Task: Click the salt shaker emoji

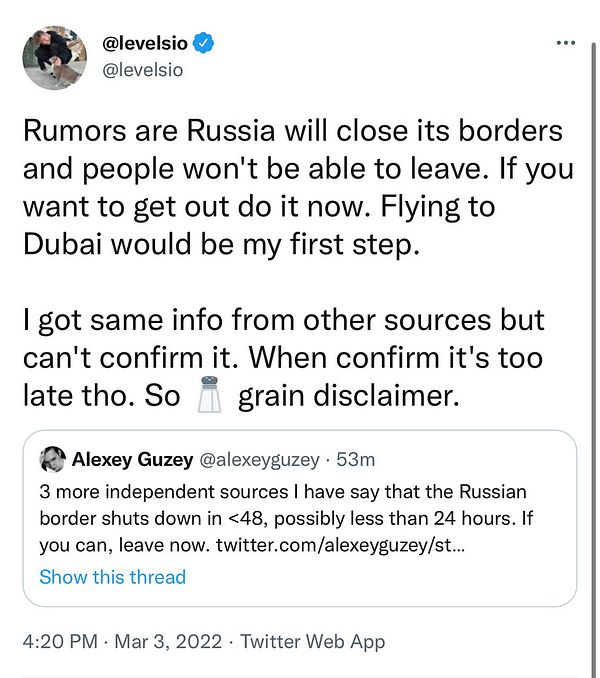Action: tap(209, 396)
